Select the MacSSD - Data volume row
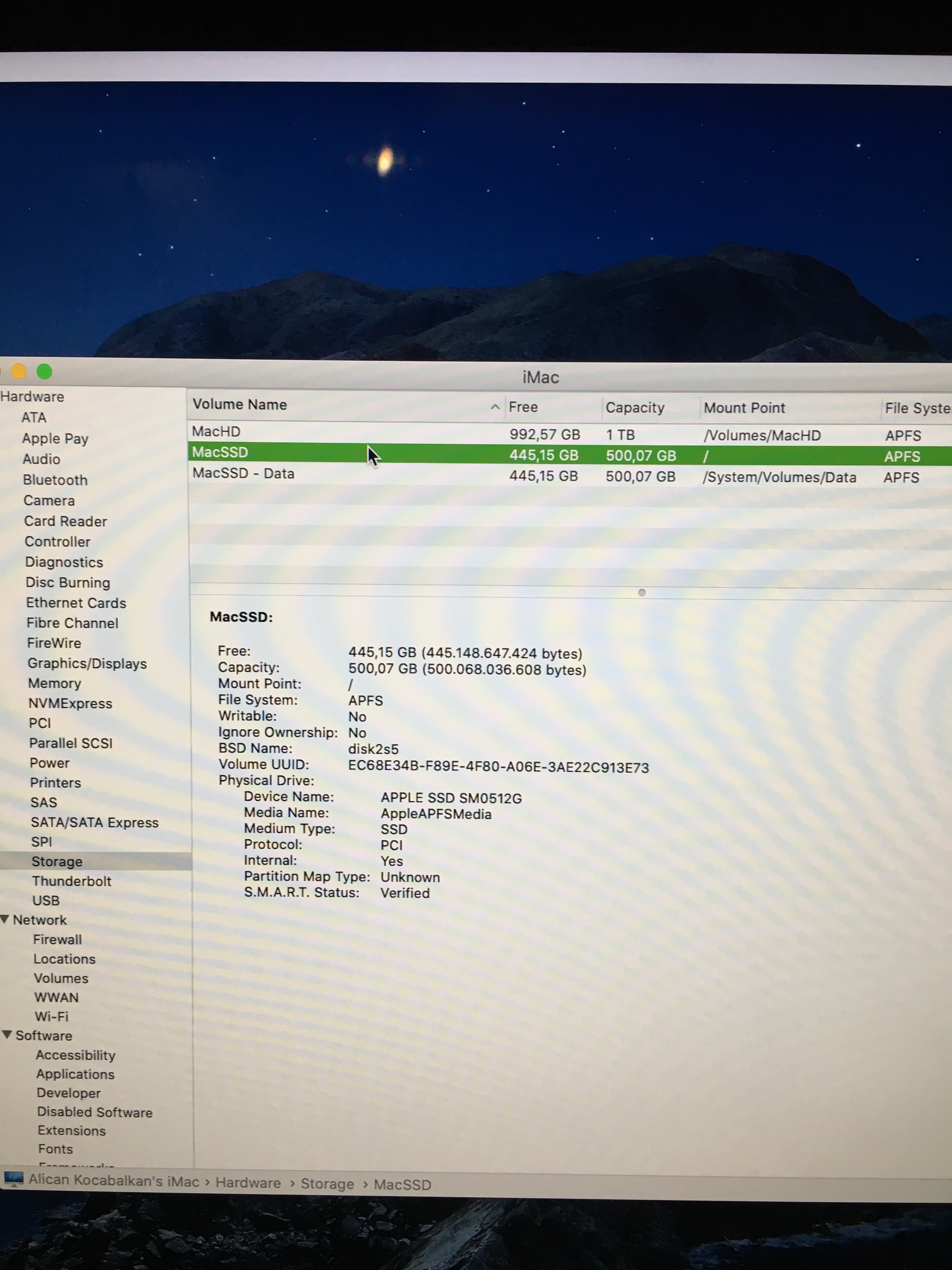The image size is (952, 1270). pyautogui.click(x=243, y=474)
